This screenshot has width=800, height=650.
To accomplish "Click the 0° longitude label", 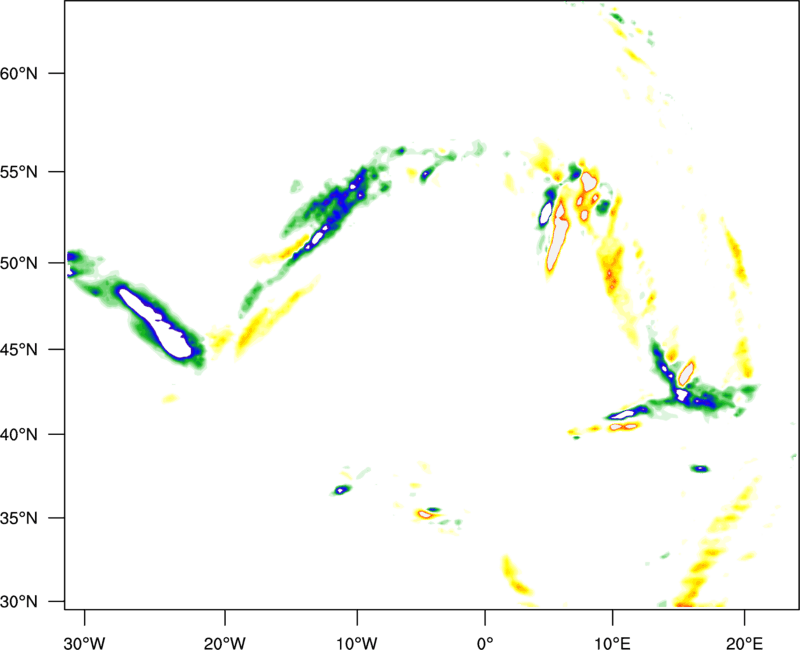I will 485,643.
